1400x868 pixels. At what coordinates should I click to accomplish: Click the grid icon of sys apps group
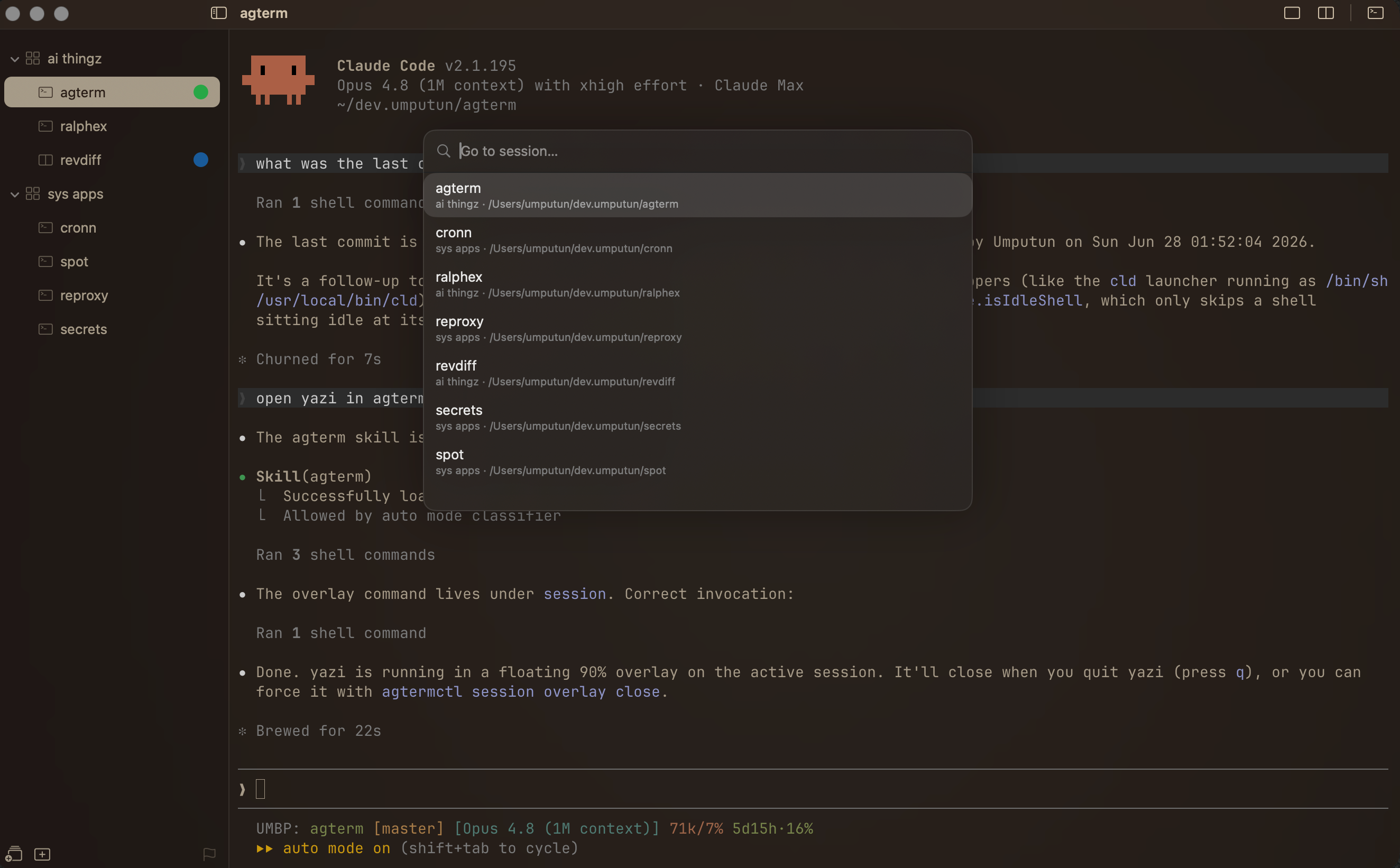click(33, 193)
